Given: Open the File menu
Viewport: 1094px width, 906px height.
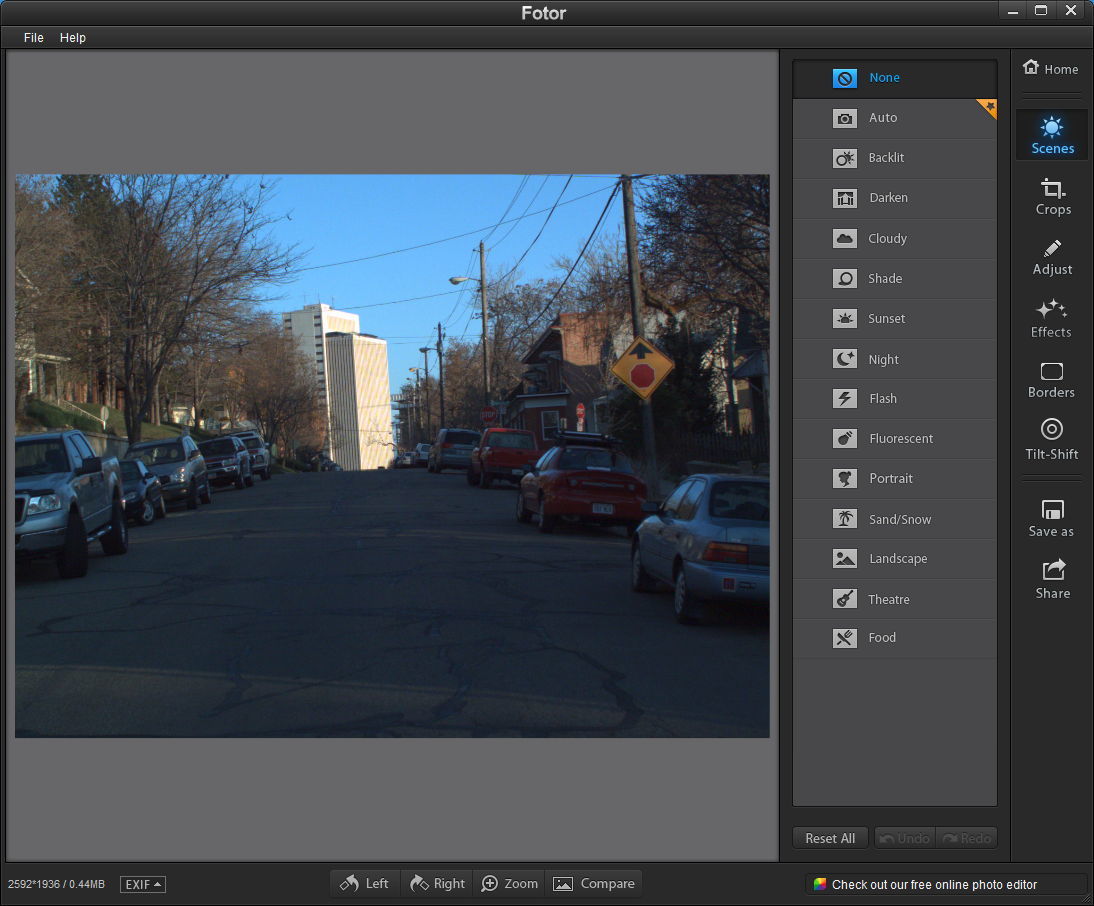Looking at the screenshot, I should [33, 38].
